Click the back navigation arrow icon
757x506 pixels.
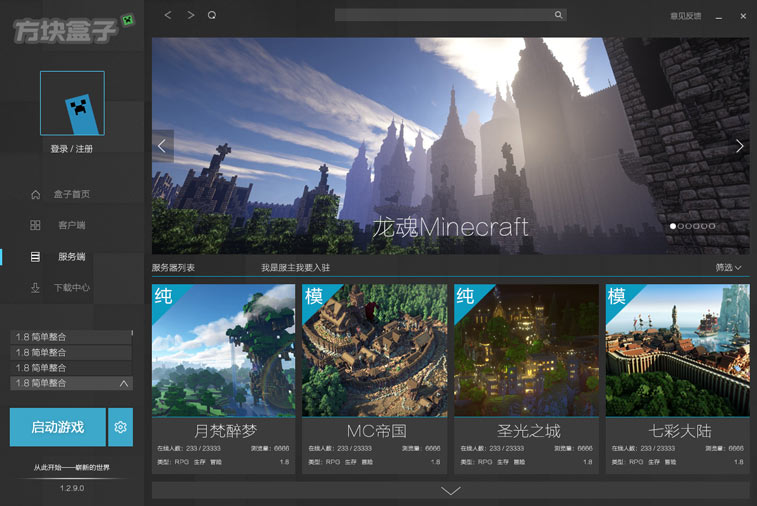tap(167, 15)
